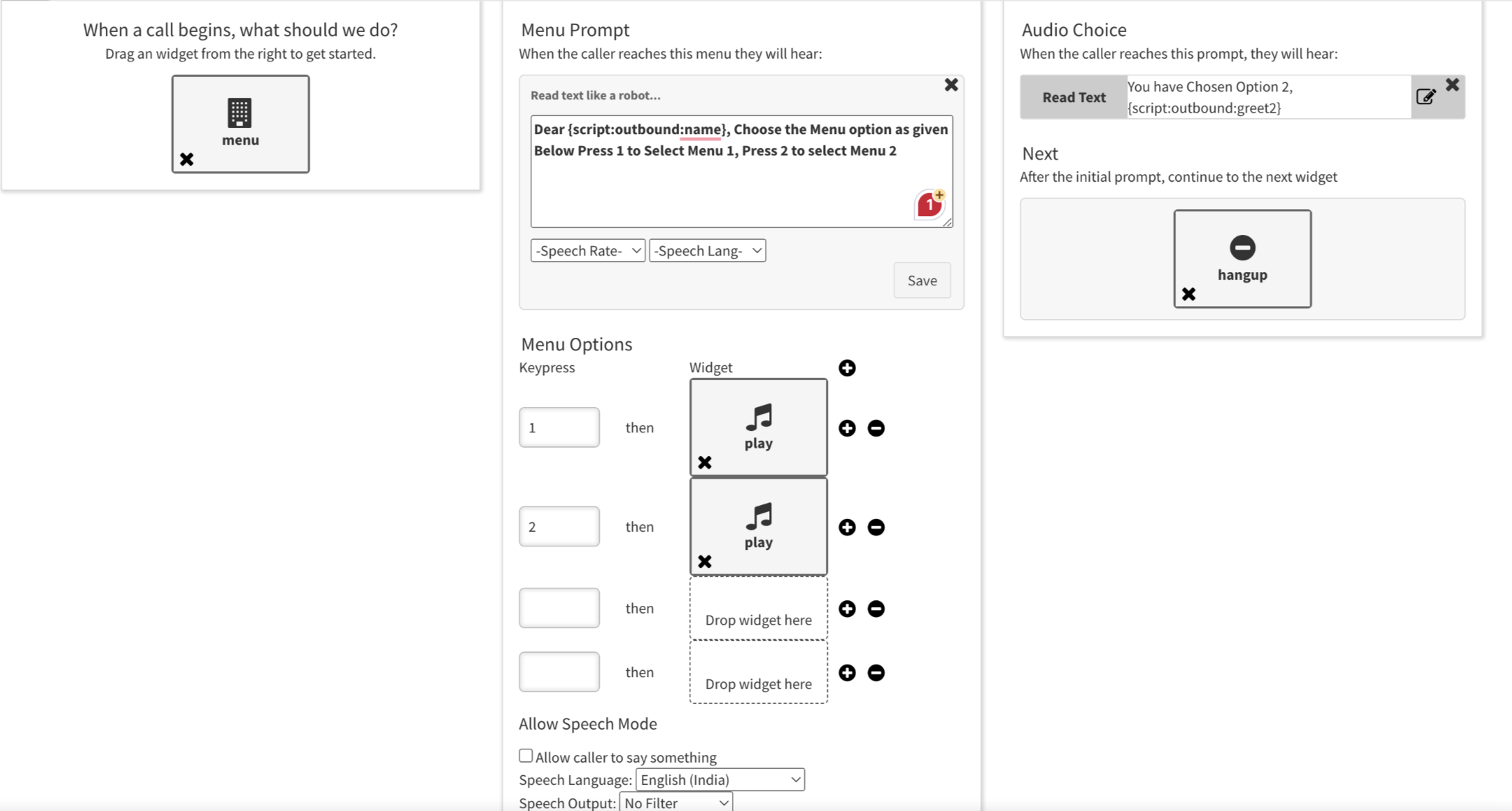Click the keypress input field for the third option
1512x811 pixels.
(558, 607)
